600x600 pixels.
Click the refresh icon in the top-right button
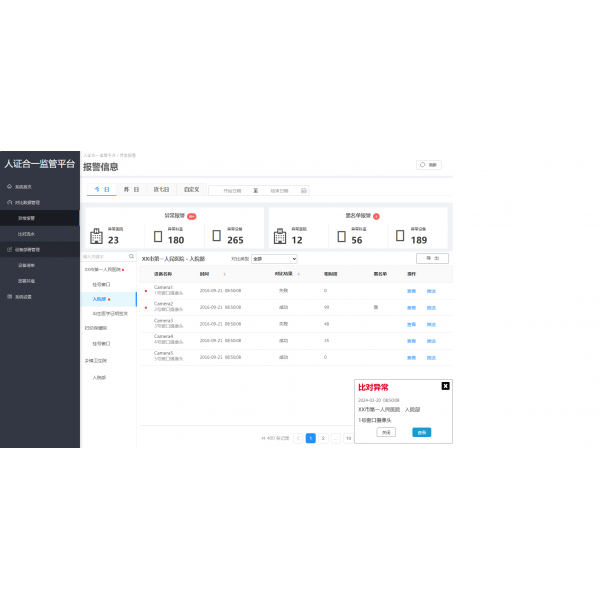(422, 165)
